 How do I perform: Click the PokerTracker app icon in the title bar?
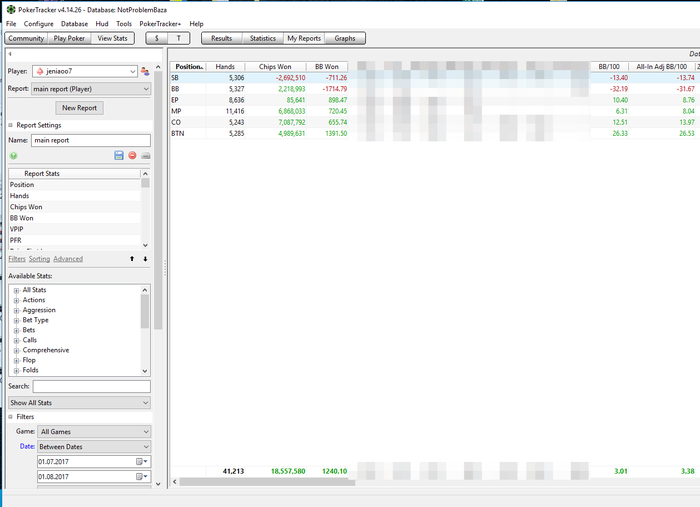(x=11, y=9)
